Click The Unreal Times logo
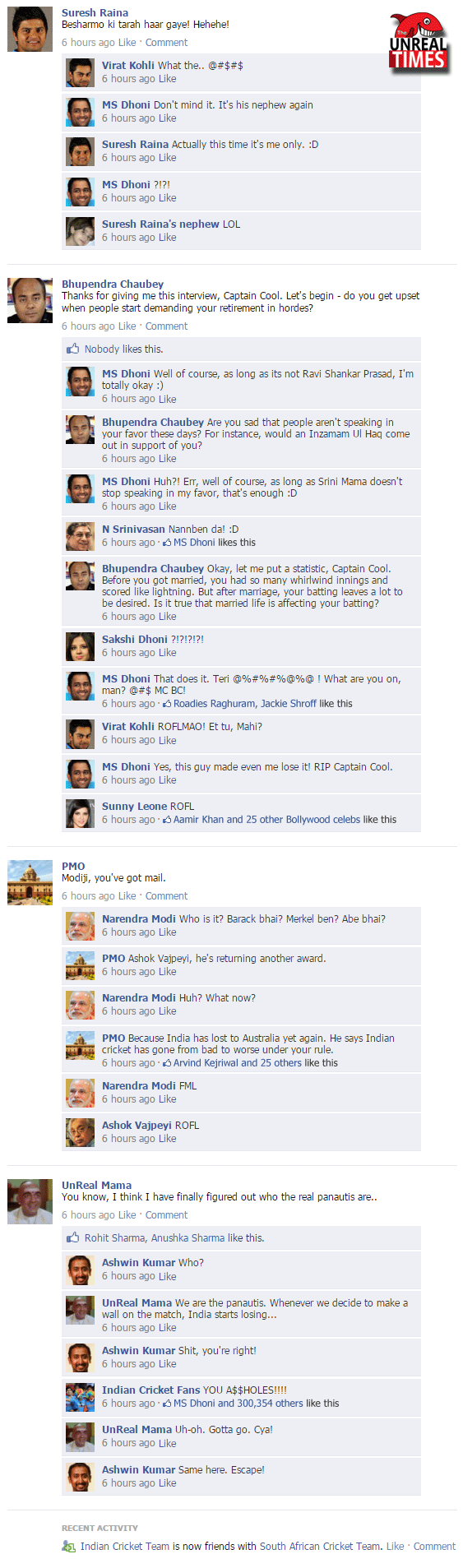Screen dimensions: 463x1568 [x=419, y=43]
